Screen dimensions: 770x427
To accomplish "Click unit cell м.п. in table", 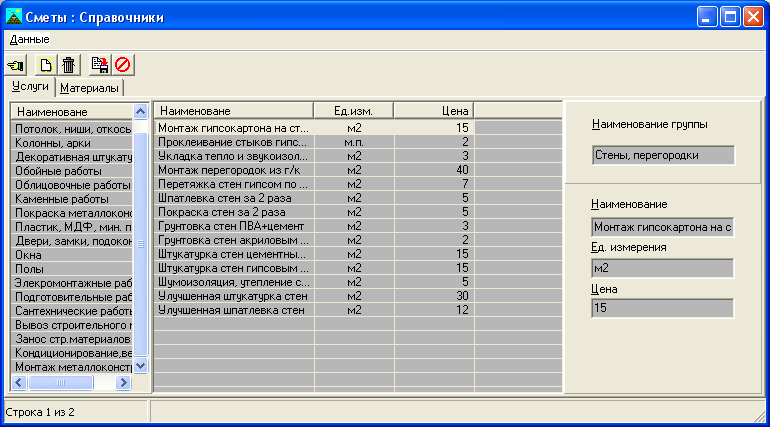I will [354, 142].
